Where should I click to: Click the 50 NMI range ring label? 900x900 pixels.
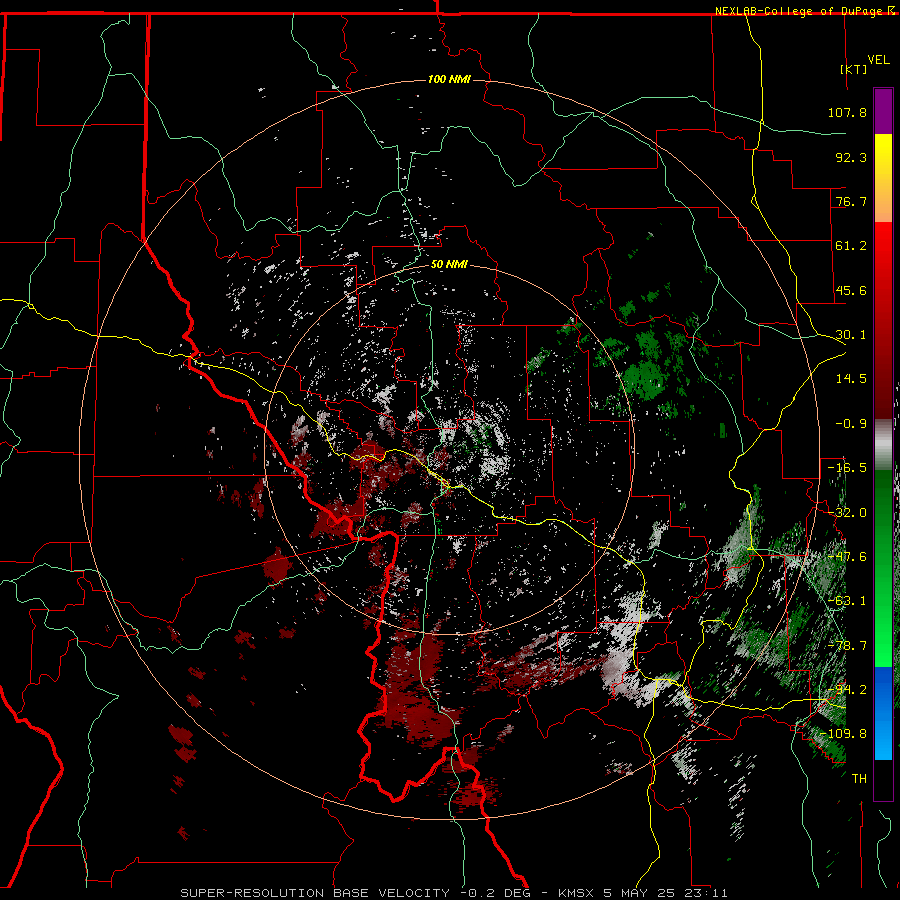[x=449, y=264]
